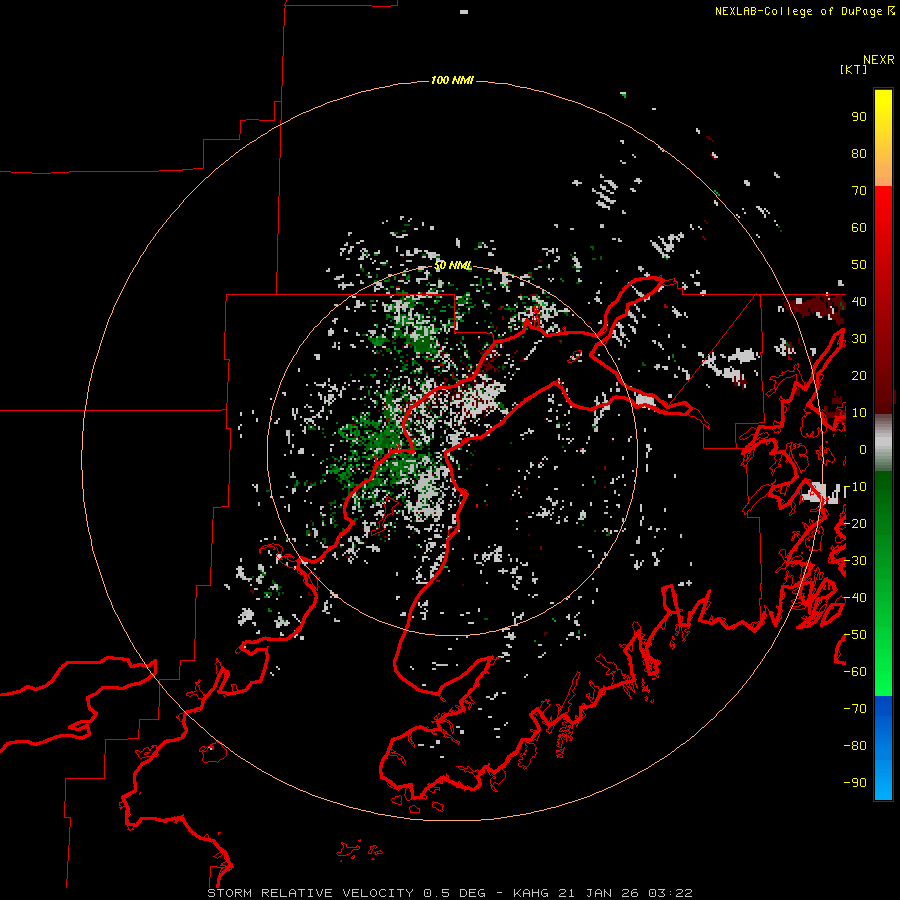
Task: Click the blue bottom of color scale
Action: point(883,748)
